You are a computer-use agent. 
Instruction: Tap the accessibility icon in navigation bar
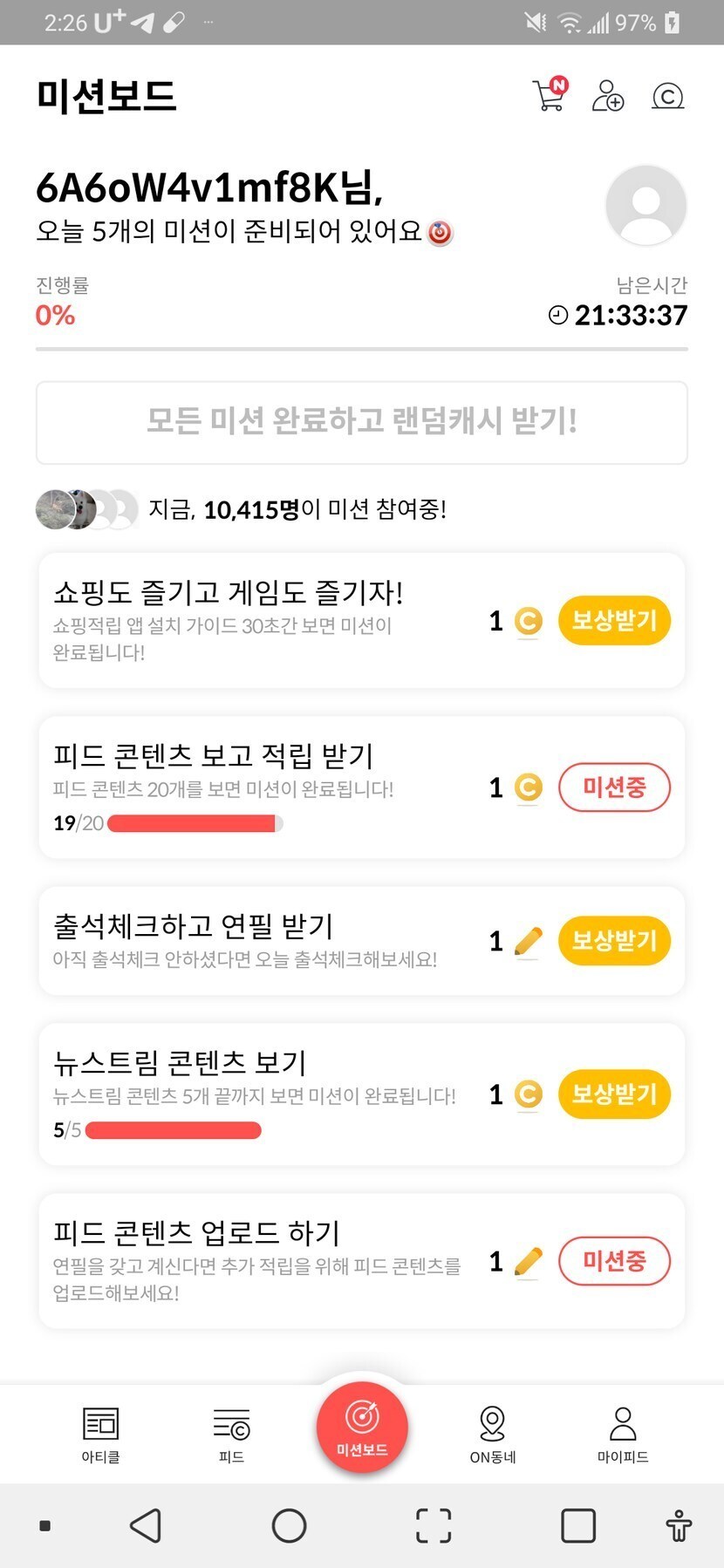(679, 1526)
